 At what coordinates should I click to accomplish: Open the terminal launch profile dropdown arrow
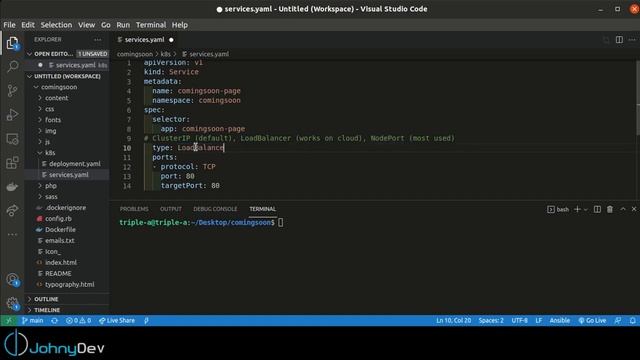point(586,209)
